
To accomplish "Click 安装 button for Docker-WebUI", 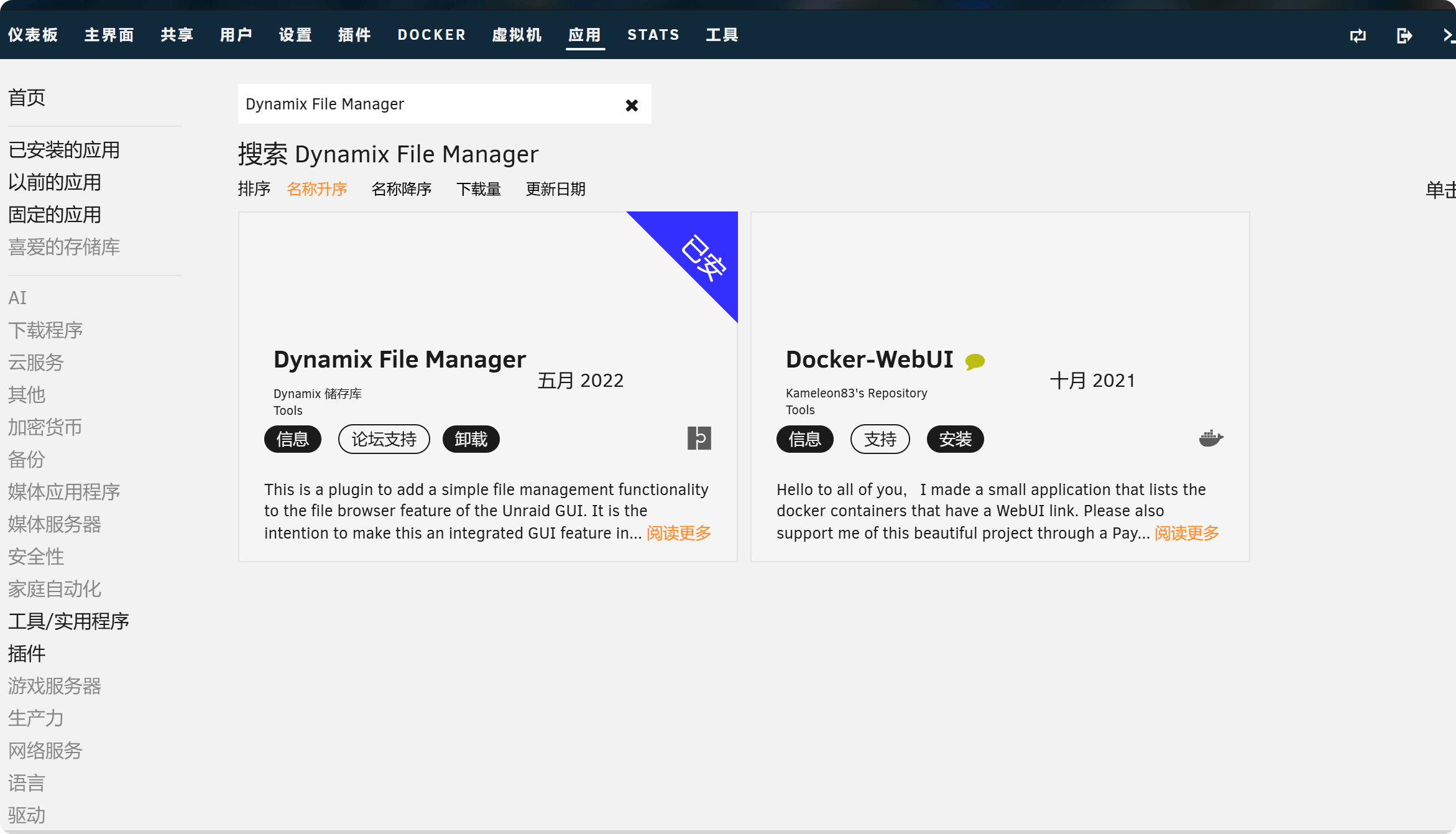I will click(955, 439).
